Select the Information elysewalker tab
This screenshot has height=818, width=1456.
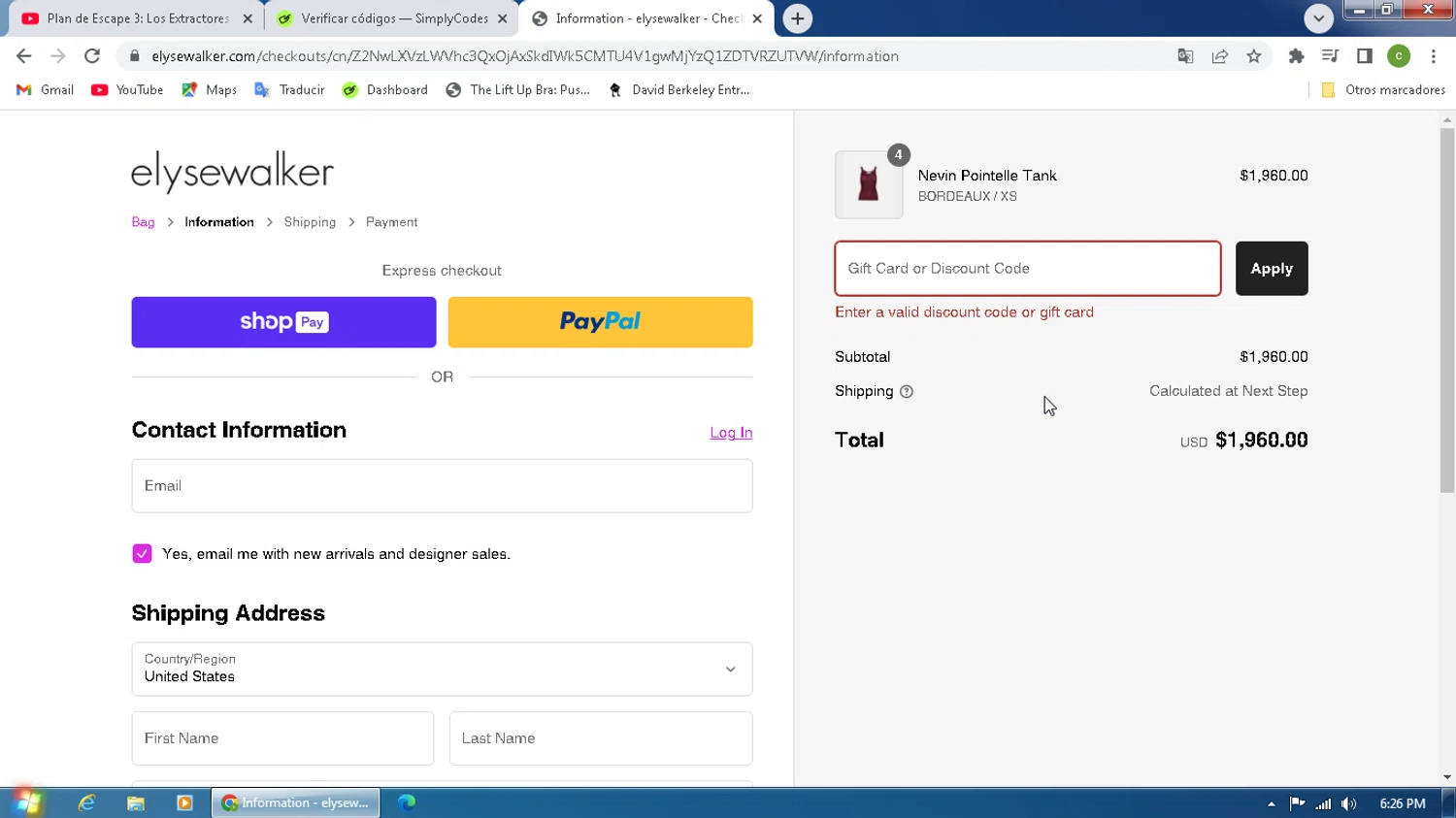pyautogui.click(x=648, y=18)
